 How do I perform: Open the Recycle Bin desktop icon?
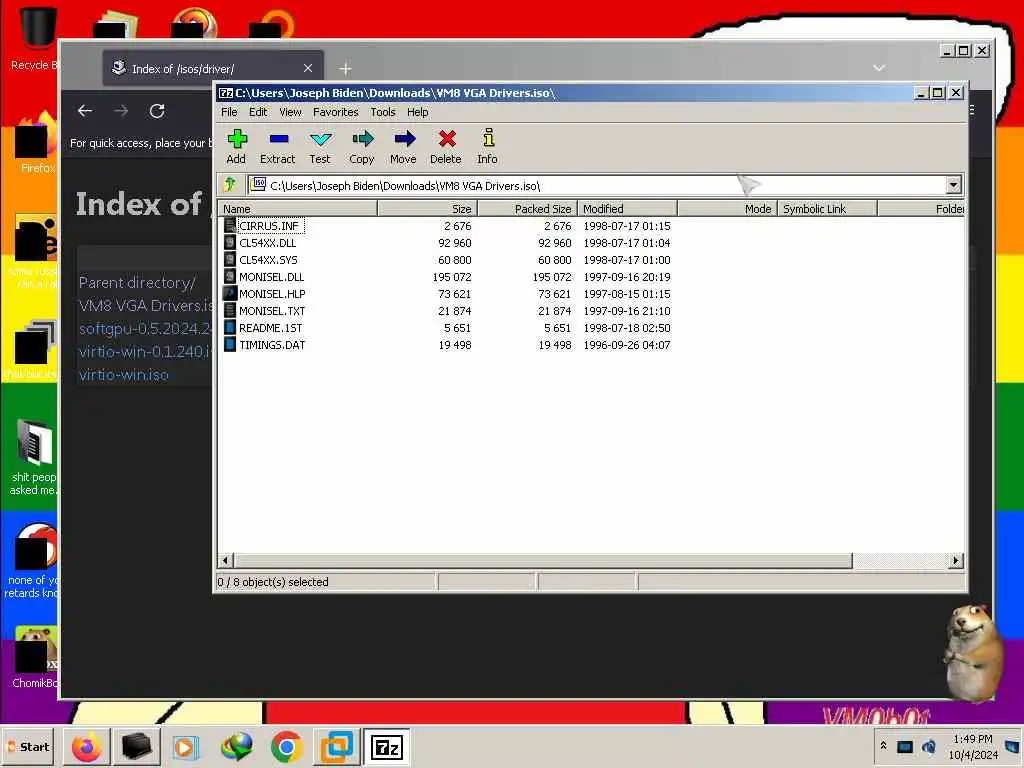[x=37, y=38]
